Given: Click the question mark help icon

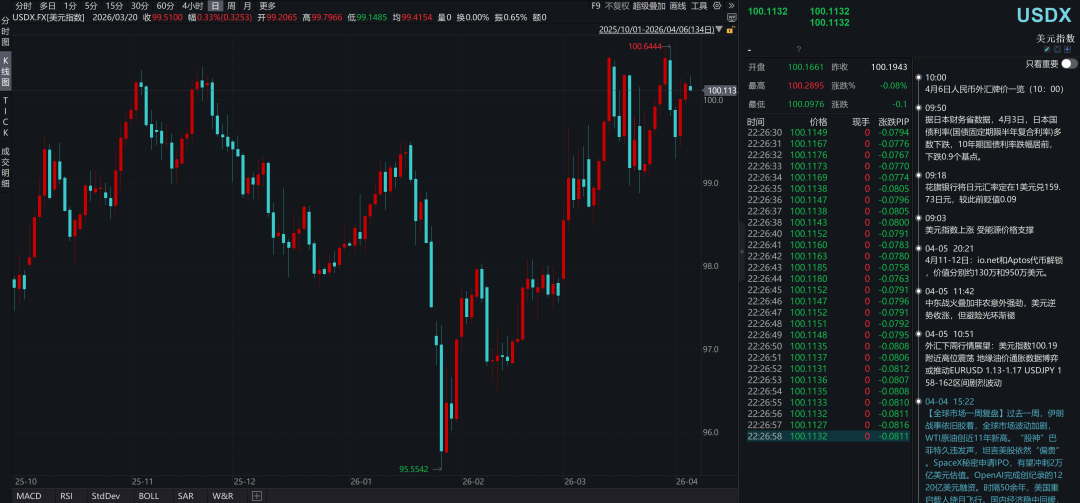Looking at the screenshot, I should tap(798, 49).
